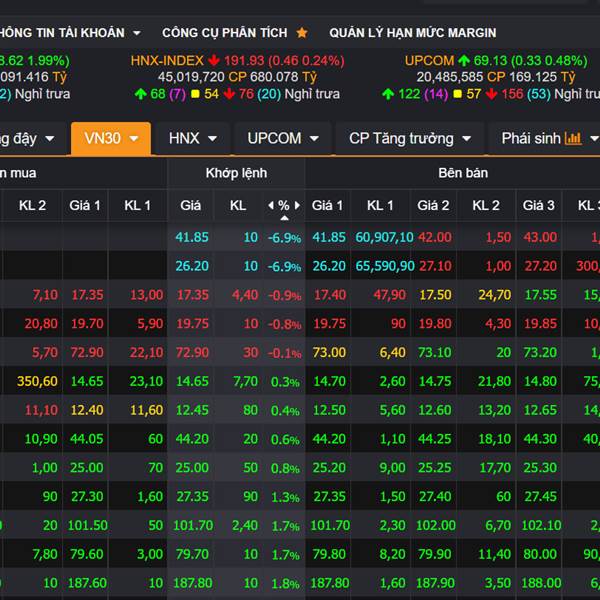Image resolution: width=600 pixels, height=600 pixels.
Task: Click the HNX-INDEX red down arrow
Action: pyautogui.click(x=215, y=61)
